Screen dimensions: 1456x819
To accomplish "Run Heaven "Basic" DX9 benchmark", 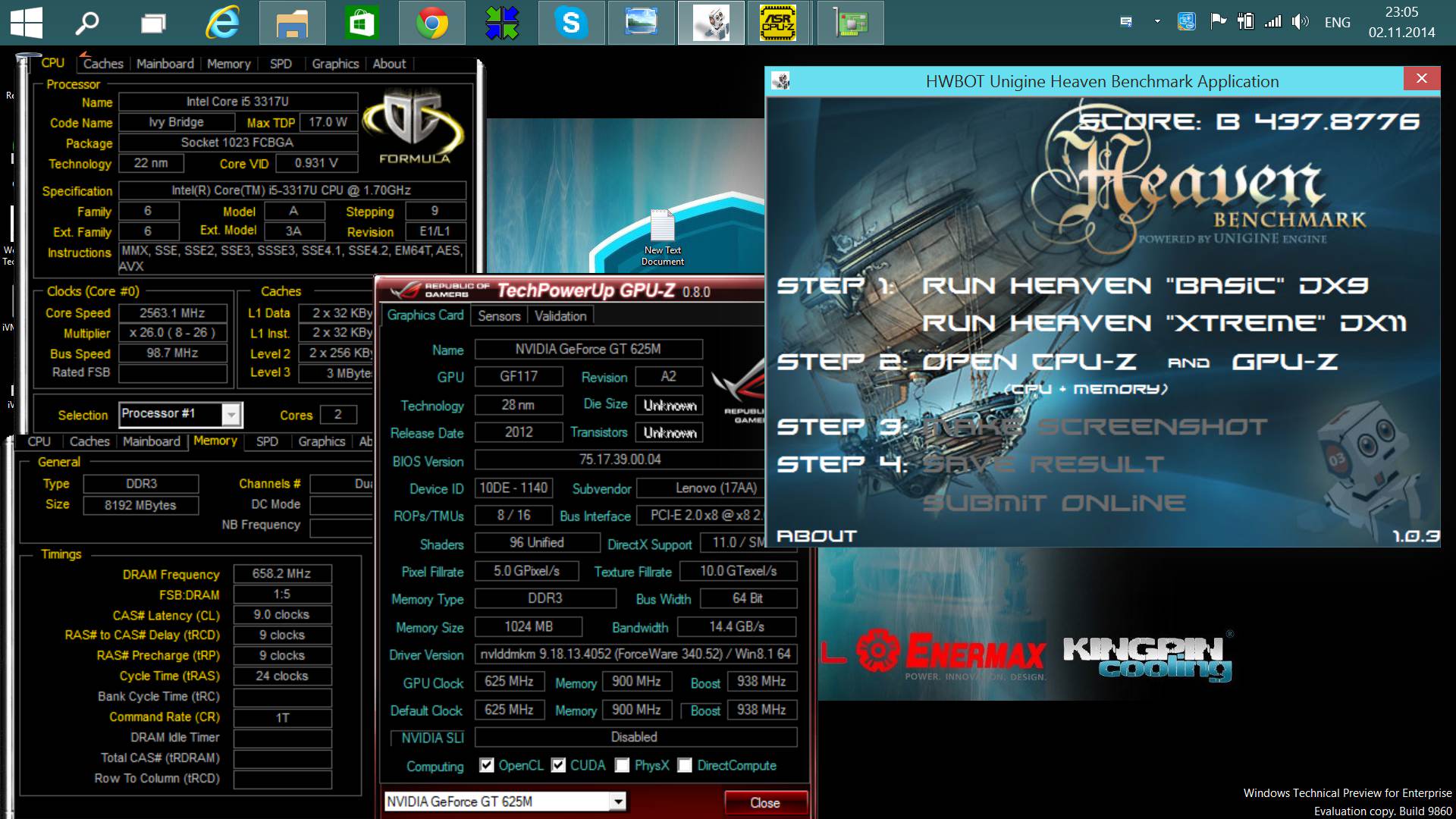I will tap(1145, 286).
